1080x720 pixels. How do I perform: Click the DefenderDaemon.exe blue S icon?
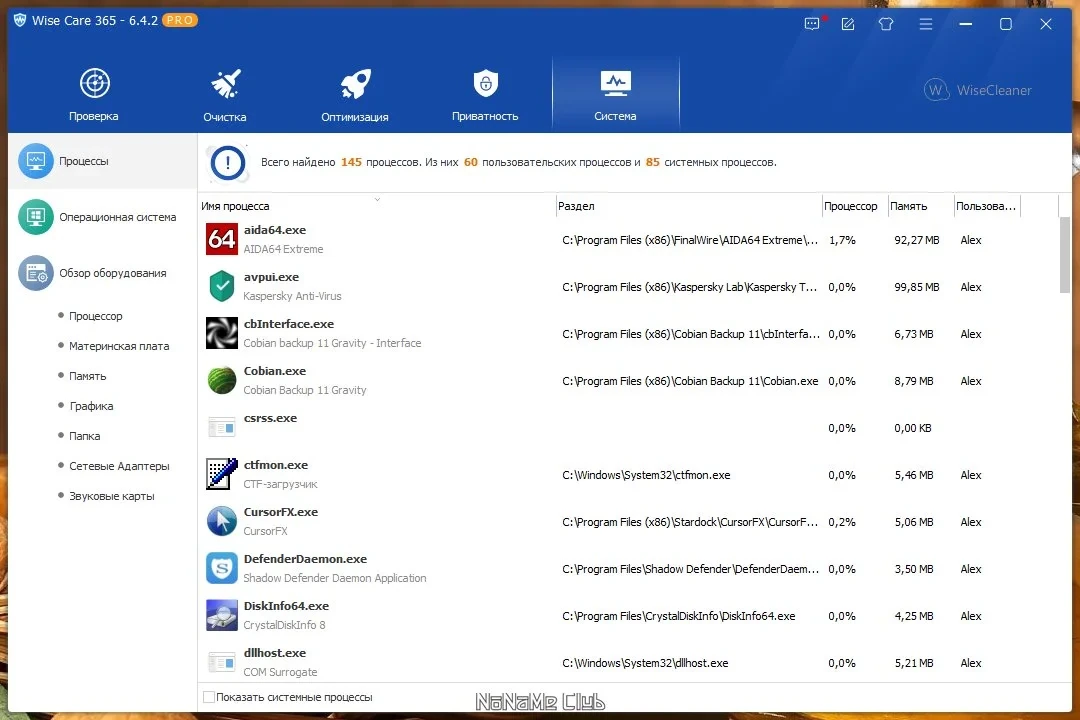pyautogui.click(x=222, y=568)
